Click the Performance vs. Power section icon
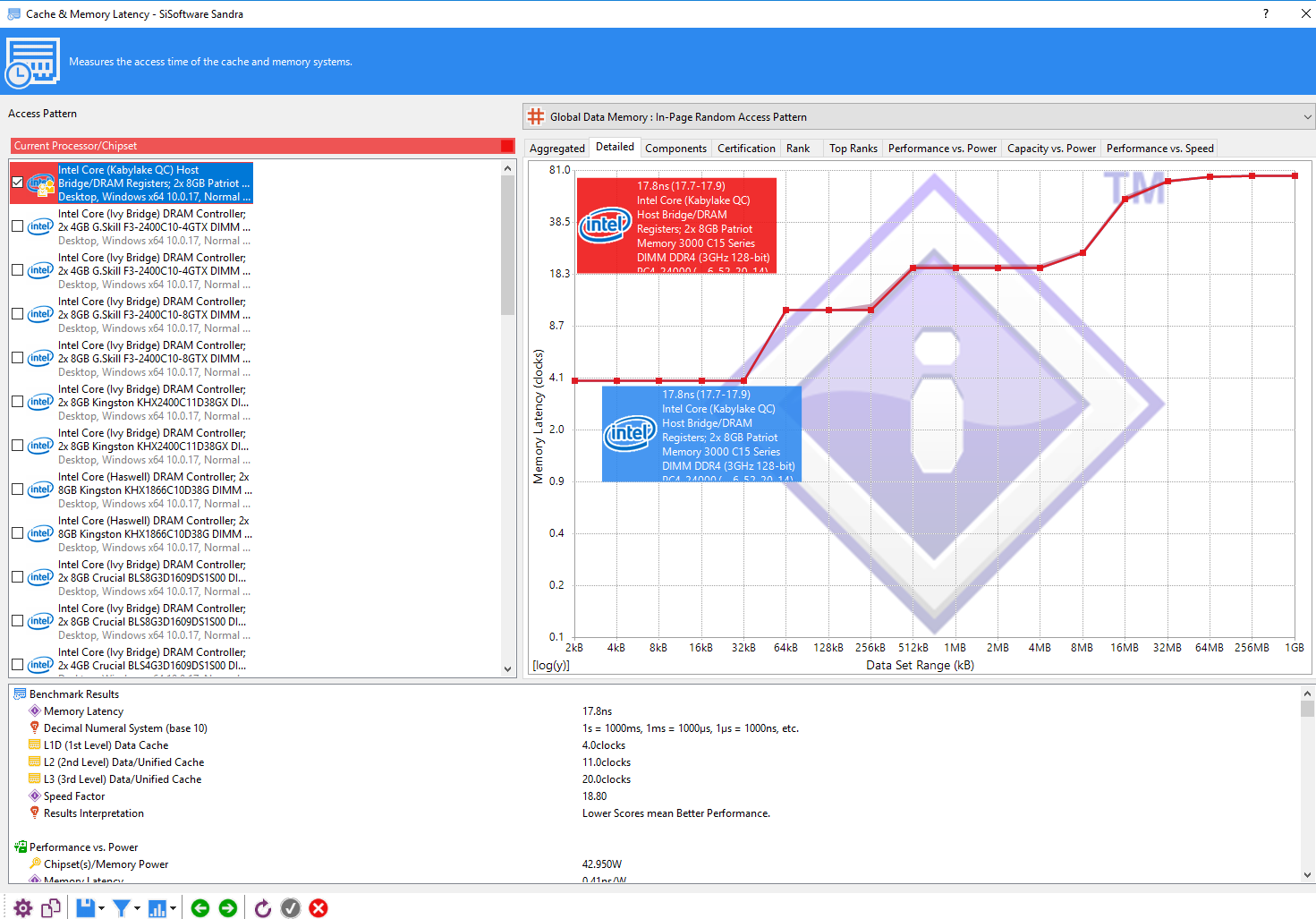The image size is (1316, 919). pos(20,847)
